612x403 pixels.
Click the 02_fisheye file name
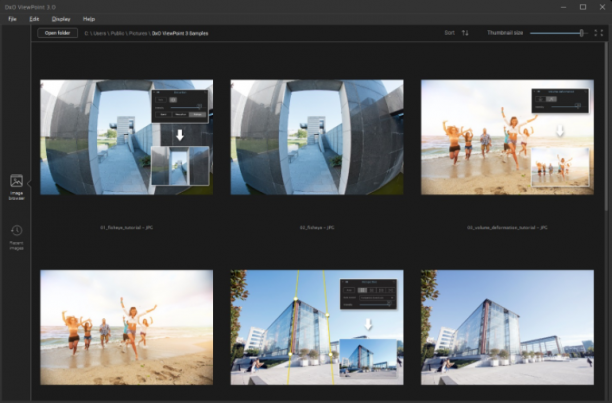coord(317,227)
